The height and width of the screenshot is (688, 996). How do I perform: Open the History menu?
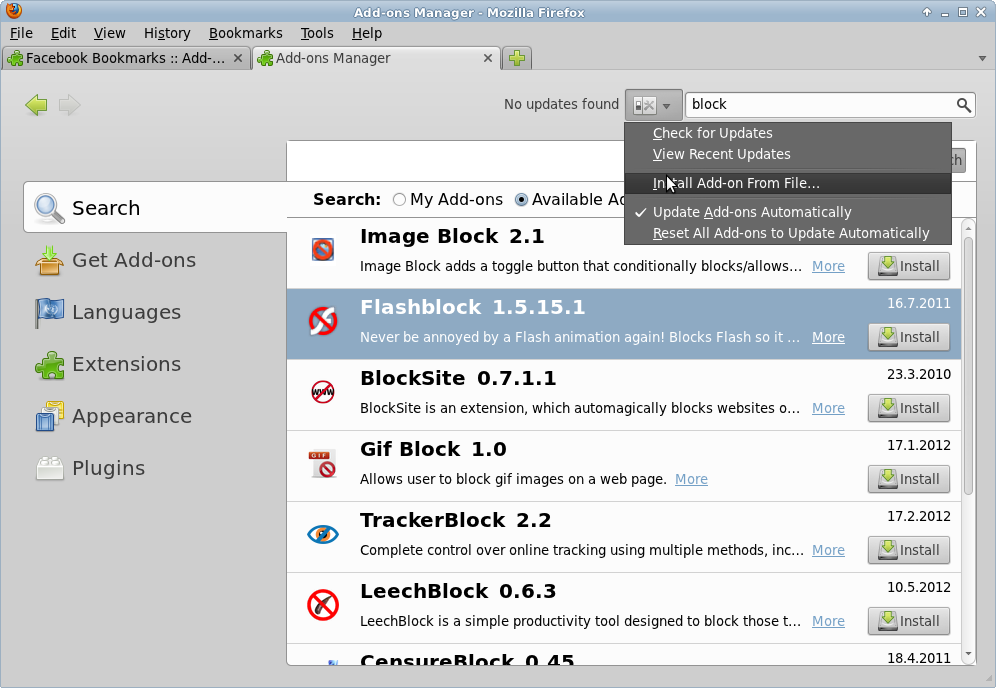point(167,33)
